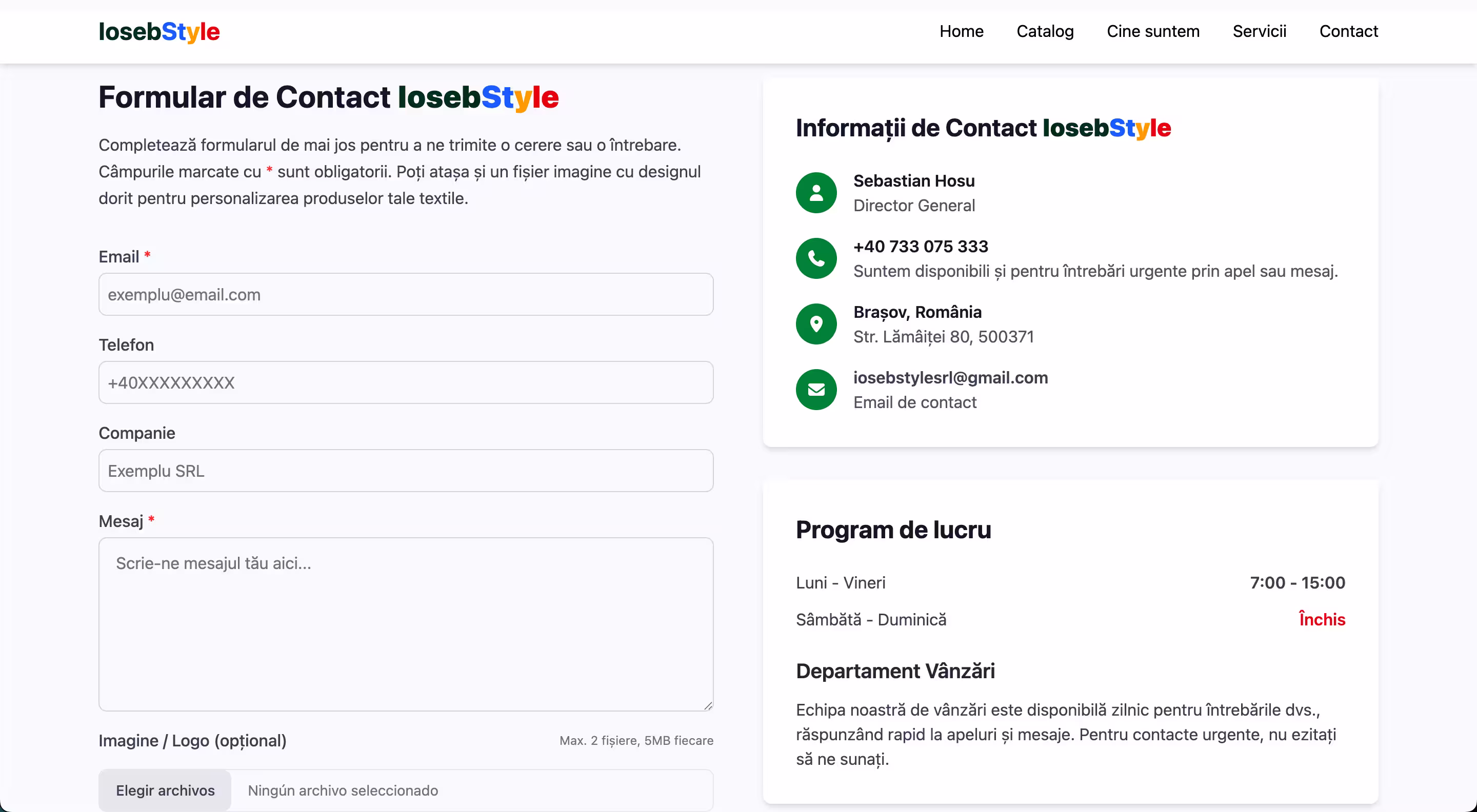Focus the Email input field
The height and width of the screenshot is (812, 1477).
(x=406, y=294)
